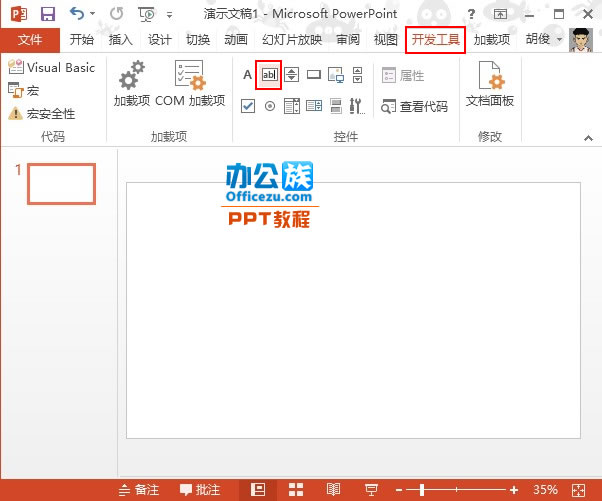Switch to Slide Sorter view
Screen dimensions: 602x501
coord(296,490)
